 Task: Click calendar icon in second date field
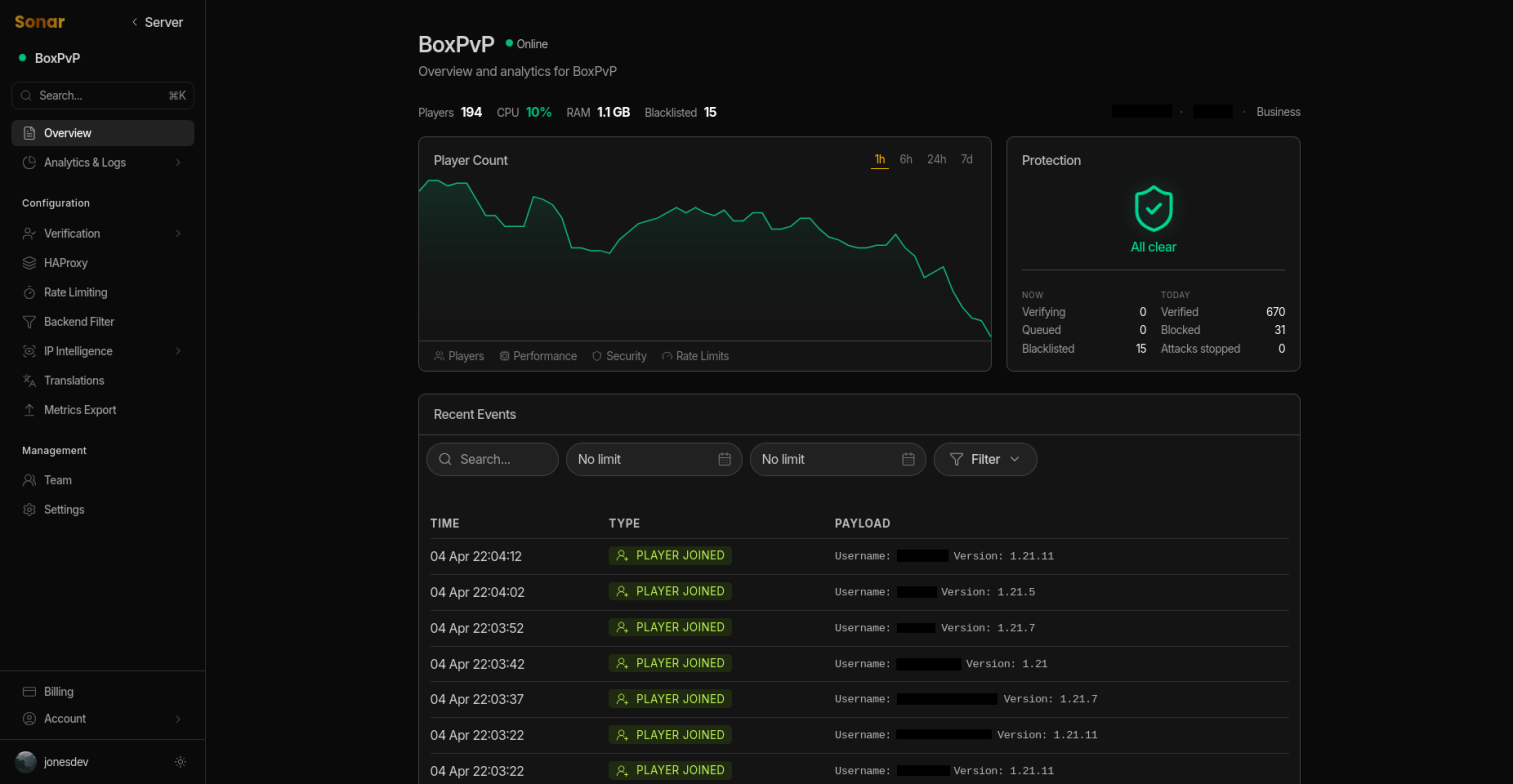[x=909, y=459]
